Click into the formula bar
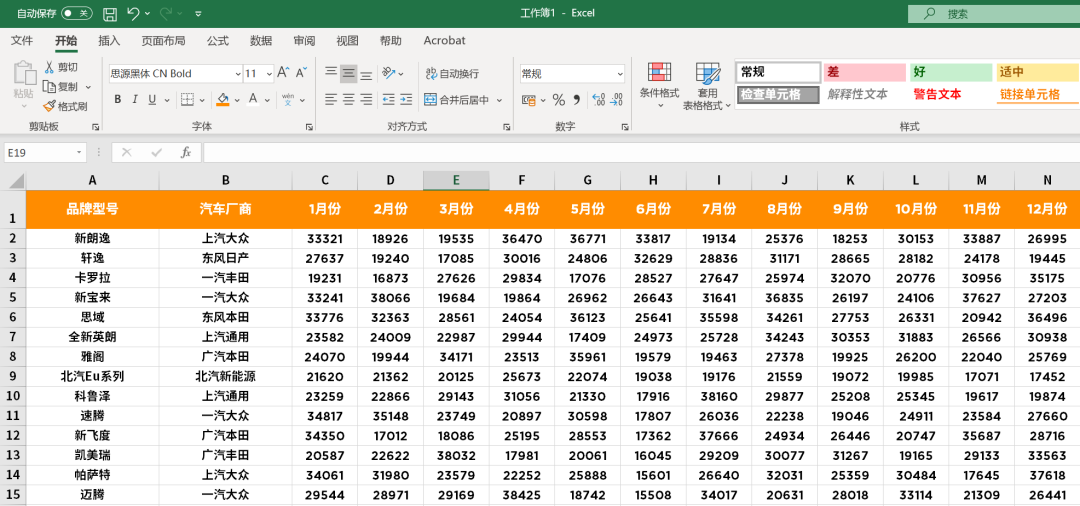 (x=641, y=152)
